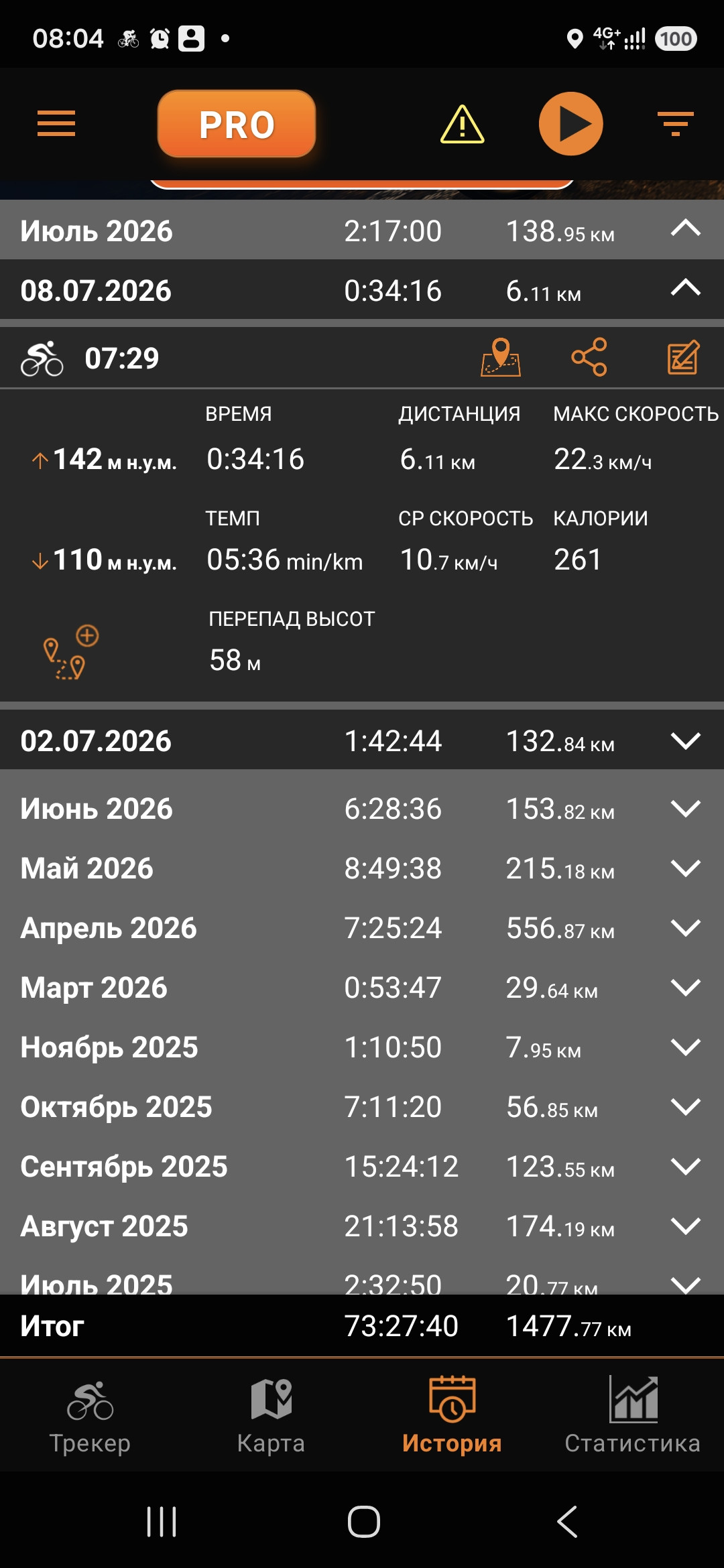Open the hamburger menu
Image resolution: width=724 pixels, height=1568 pixels.
[56, 124]
